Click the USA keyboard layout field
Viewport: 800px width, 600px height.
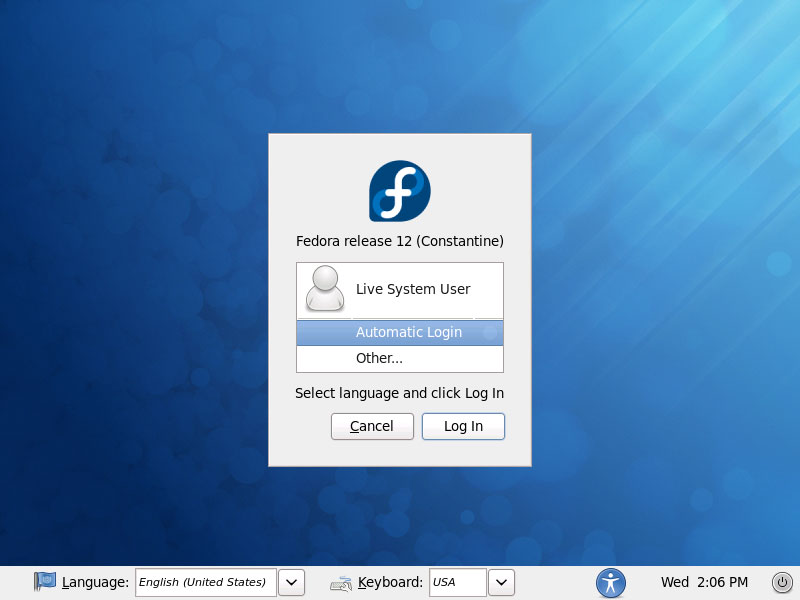458,582
